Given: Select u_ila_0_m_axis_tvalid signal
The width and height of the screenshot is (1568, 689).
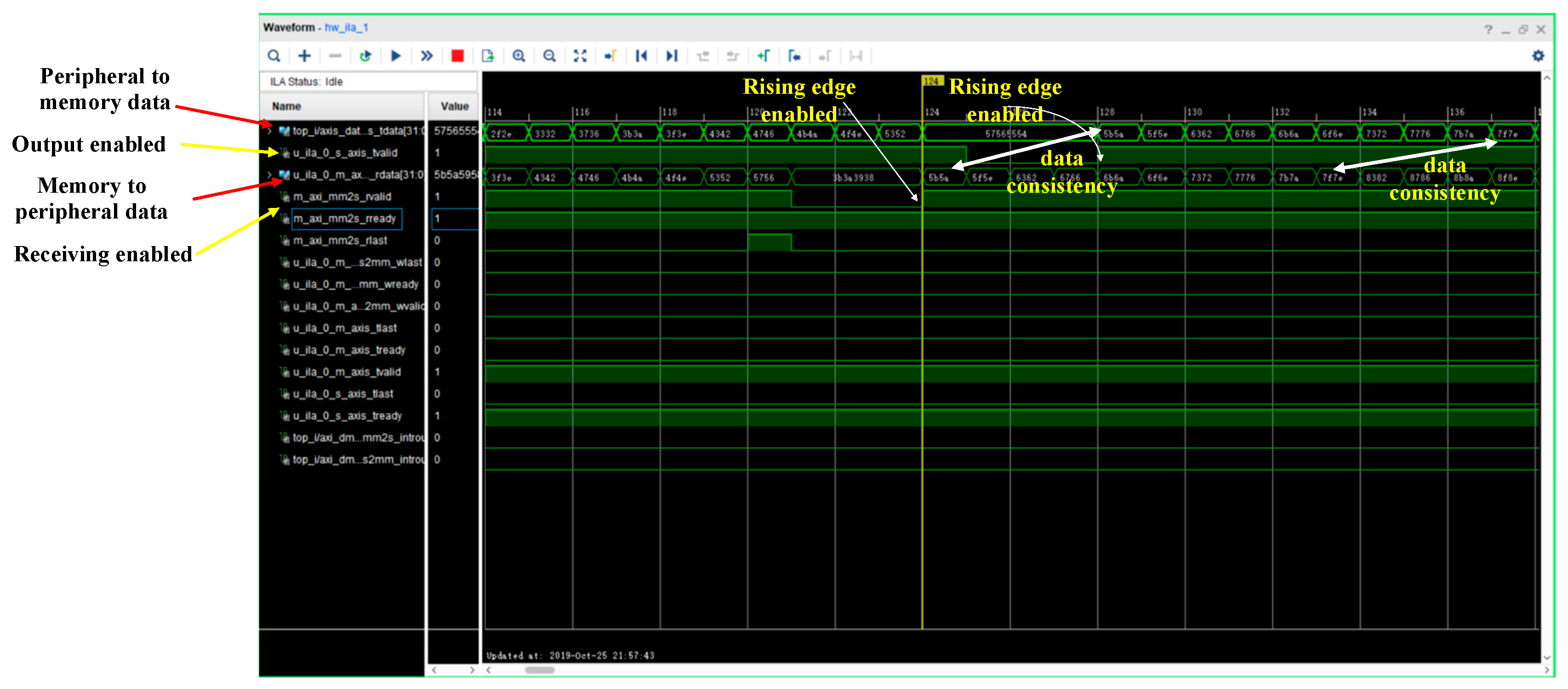Looking at the screenshot, I should tap(347, 372).
